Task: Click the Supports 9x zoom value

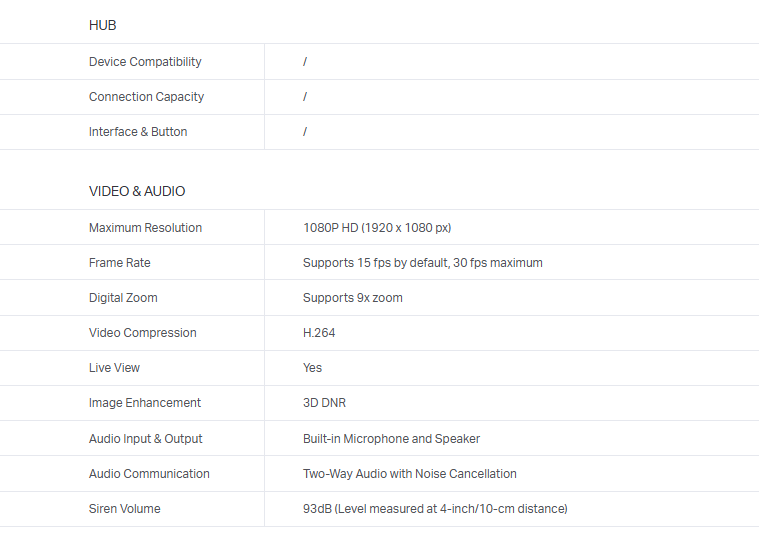Action: (352, 298)
